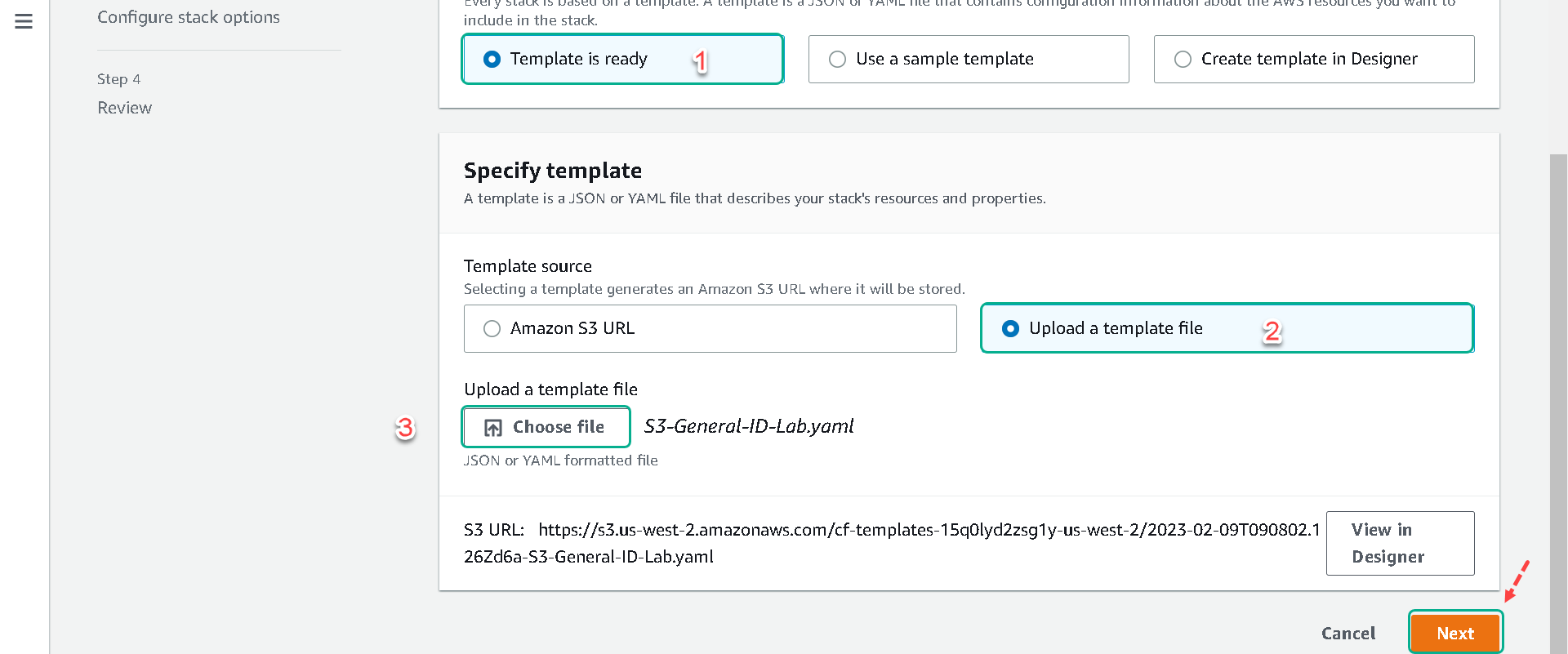This screenshot has width=1568, height=654.
Task: Click the orange Next button
Action: 1455,633
